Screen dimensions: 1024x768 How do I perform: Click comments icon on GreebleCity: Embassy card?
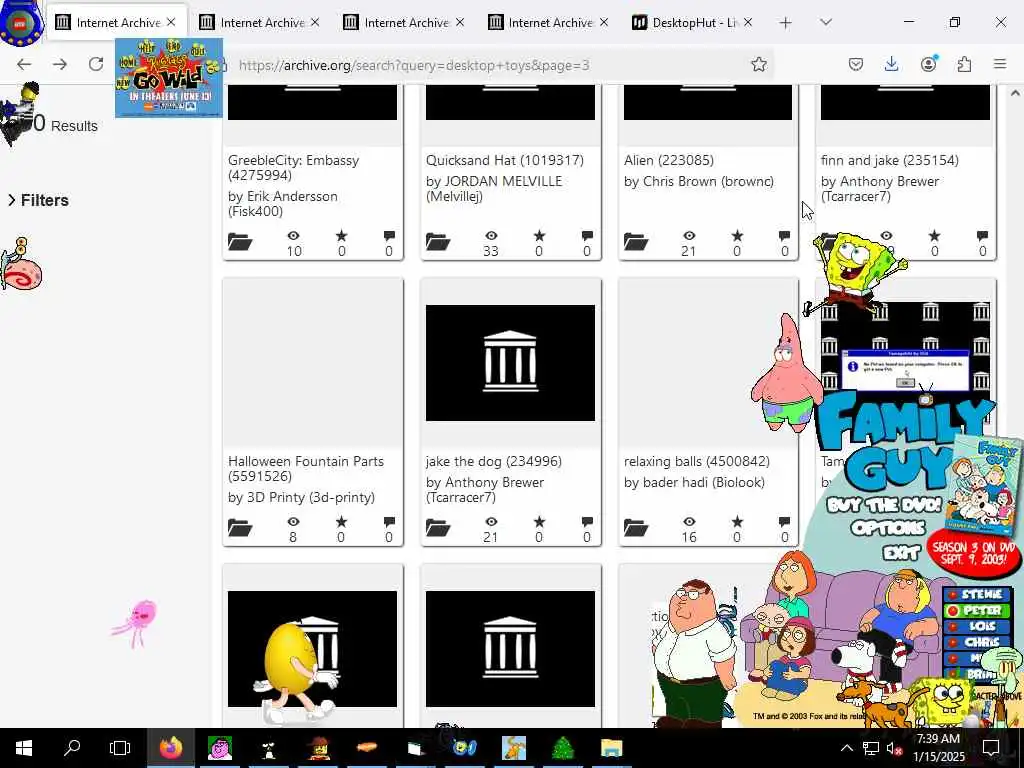(389, 235)
